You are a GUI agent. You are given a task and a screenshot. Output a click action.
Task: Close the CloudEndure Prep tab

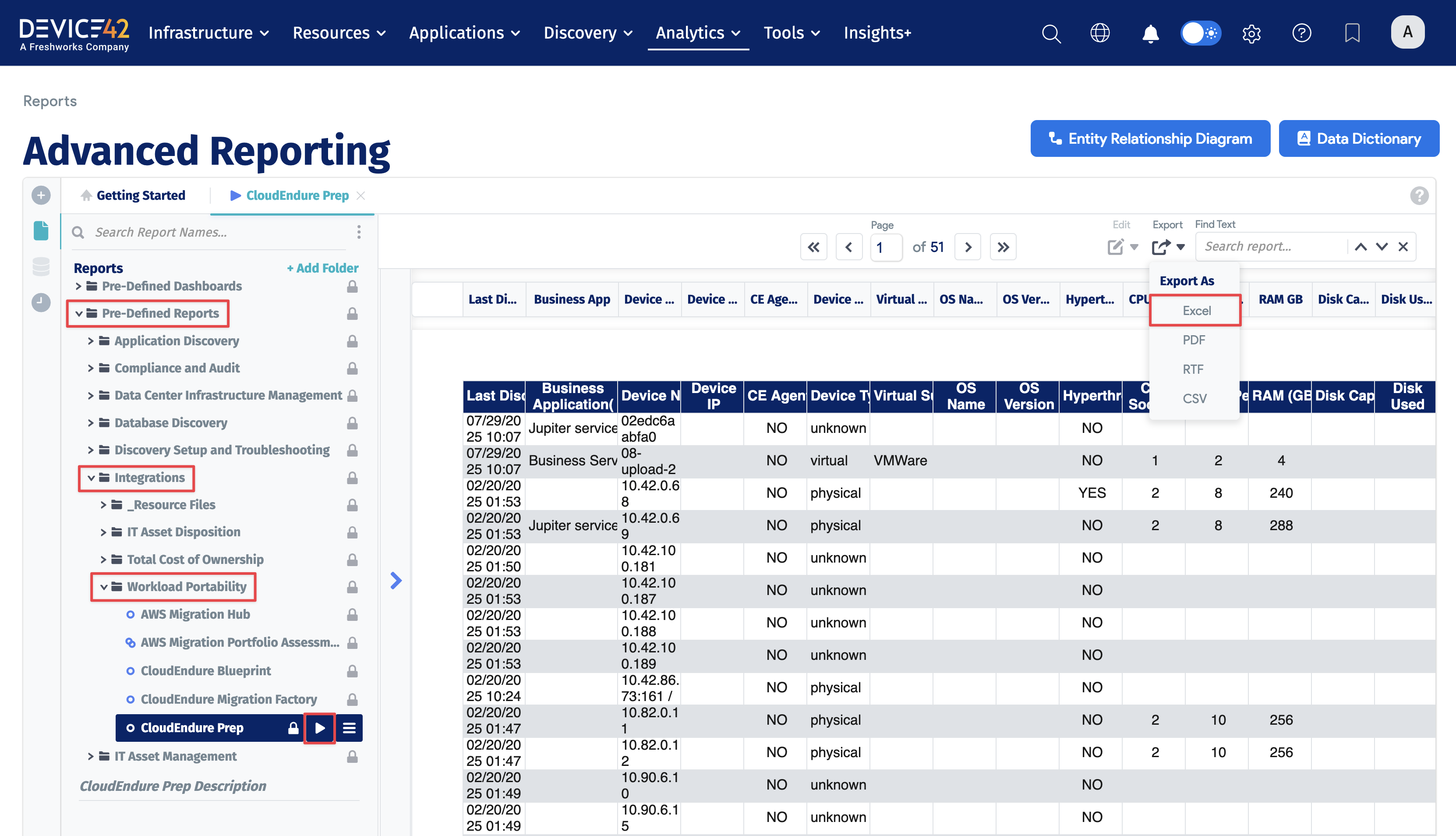(360, 195)
